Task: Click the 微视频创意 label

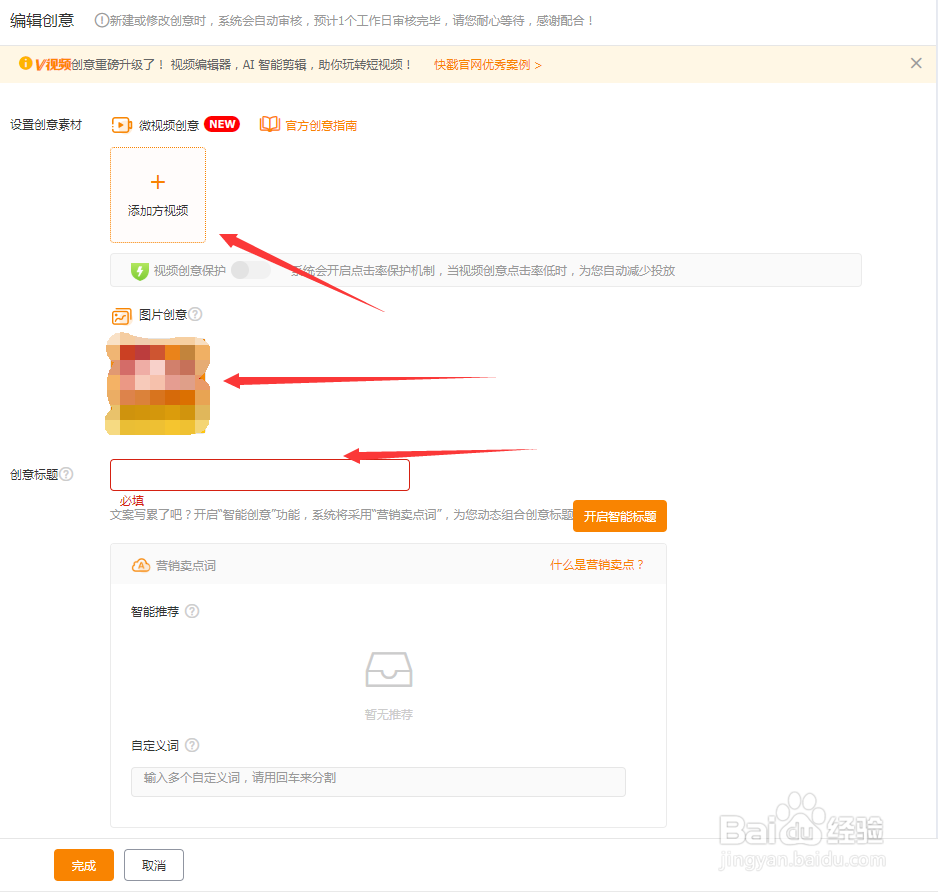Action: (169, 126)
